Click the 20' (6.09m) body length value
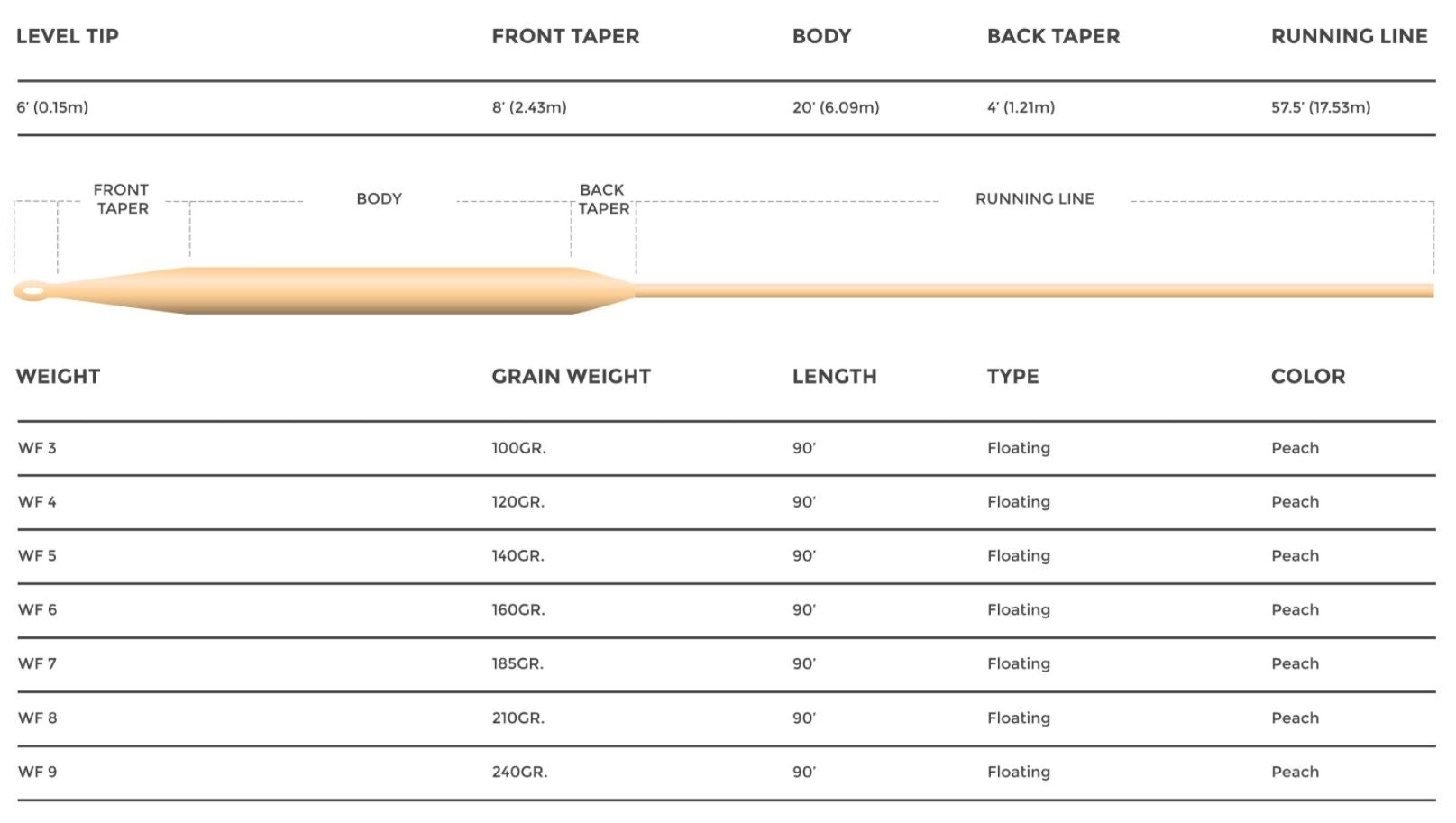This screenshot has height=823, width=1456. pyautogui.click(x=836, y=107)
